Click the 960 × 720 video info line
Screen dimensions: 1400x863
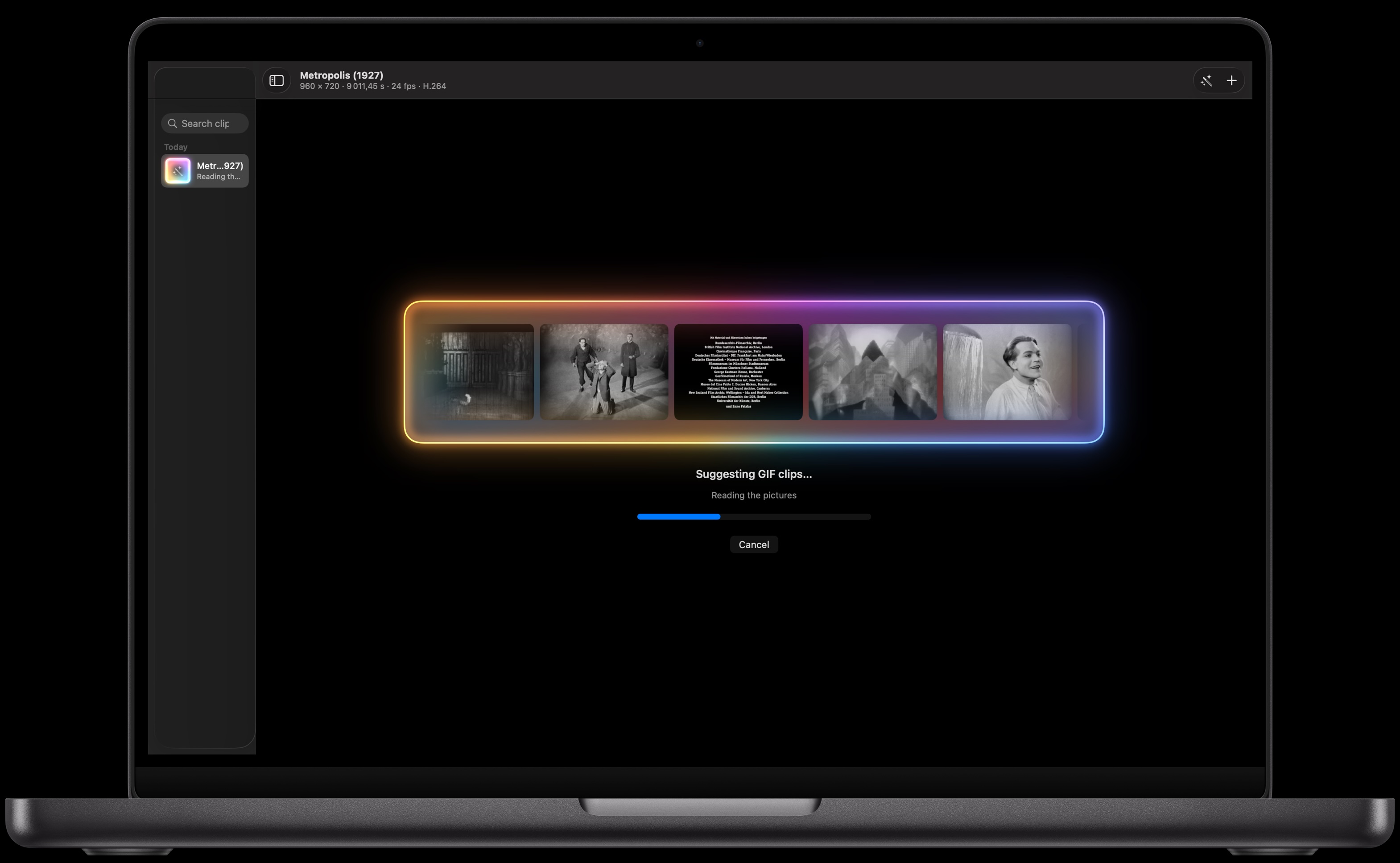coord(373,86)
